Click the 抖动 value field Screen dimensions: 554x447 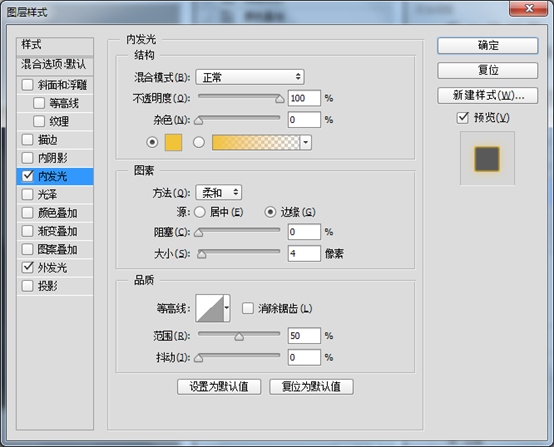(304, 357)
